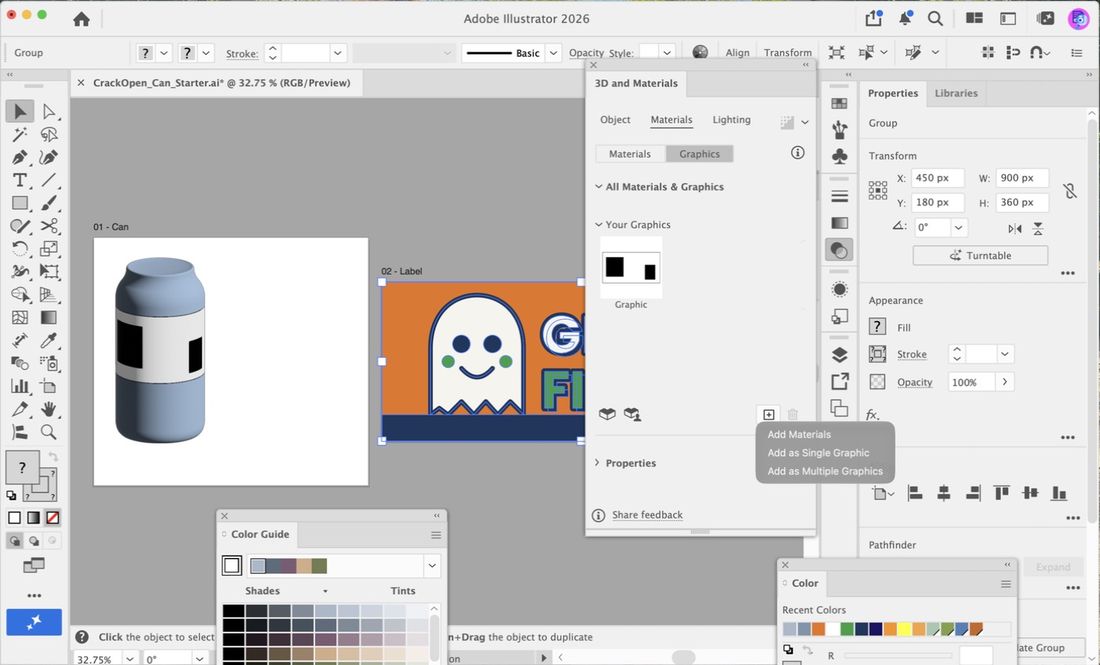
Task: Click the Turntable button
Action: click(x=980, y=255)
